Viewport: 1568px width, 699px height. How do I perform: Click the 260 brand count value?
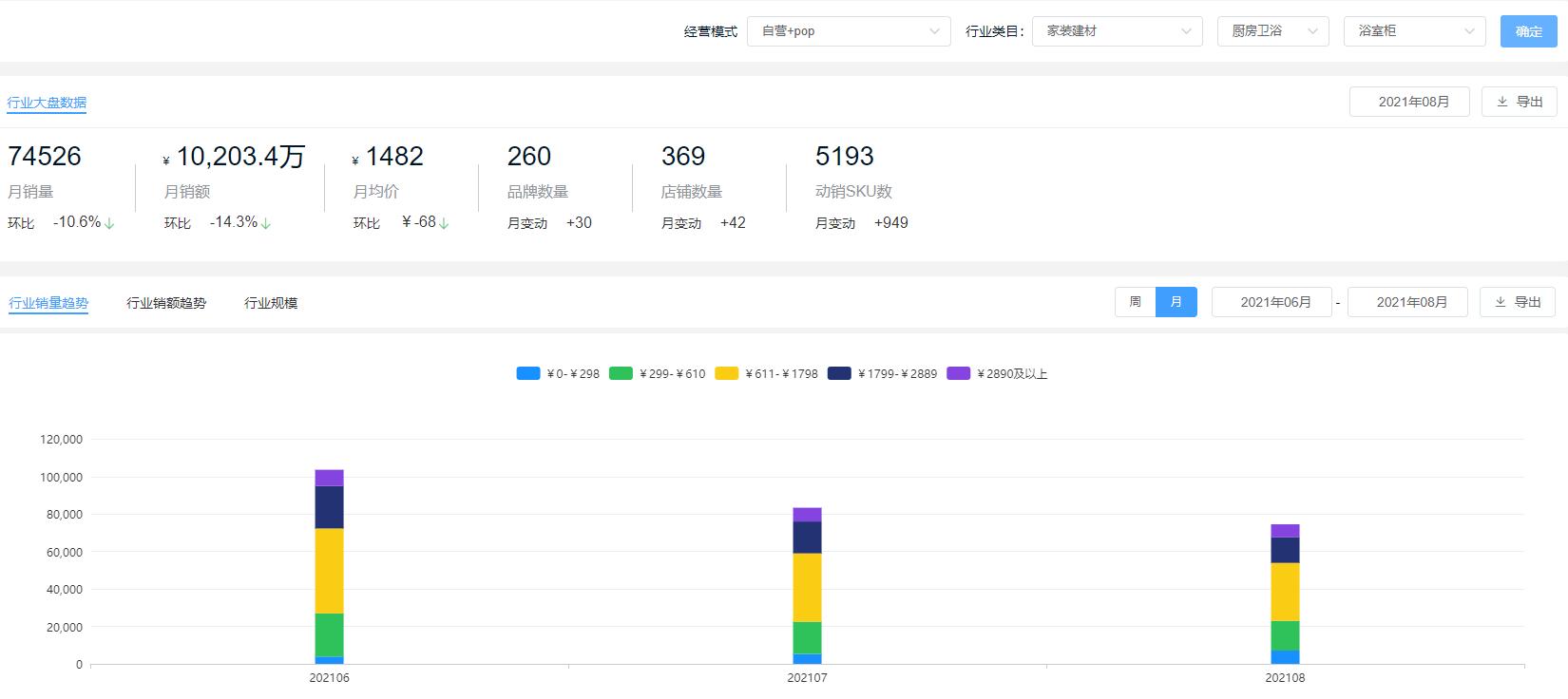(529, 156)
